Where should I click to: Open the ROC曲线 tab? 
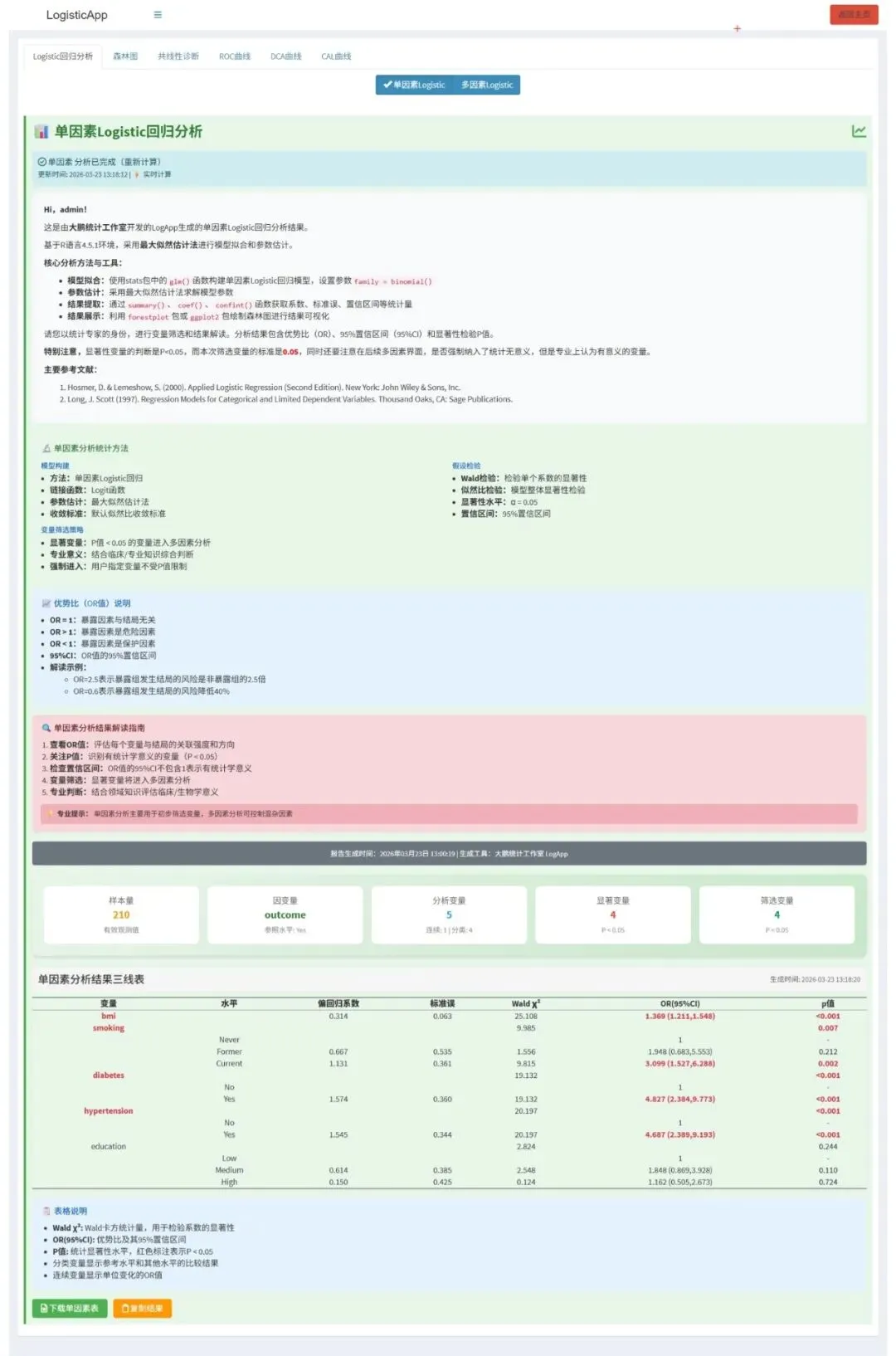point(235,56)
